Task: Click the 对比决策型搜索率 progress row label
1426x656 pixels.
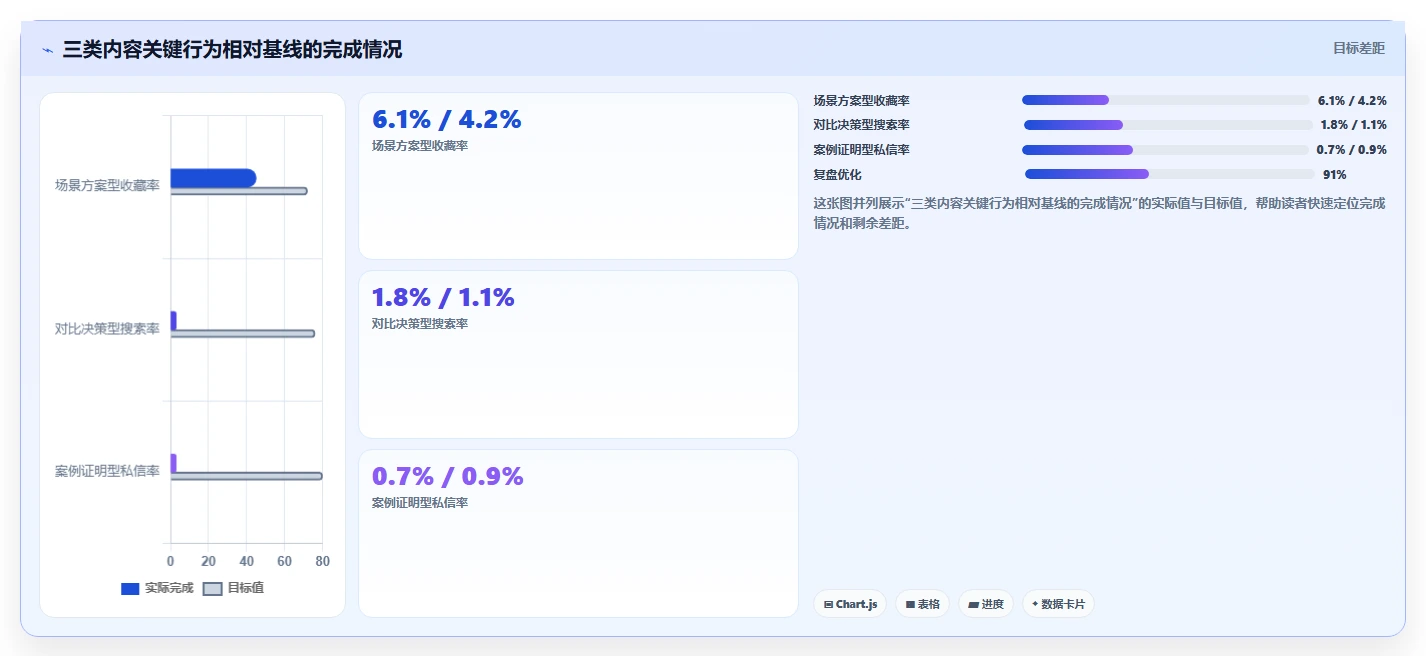Action: click(862, 125)
